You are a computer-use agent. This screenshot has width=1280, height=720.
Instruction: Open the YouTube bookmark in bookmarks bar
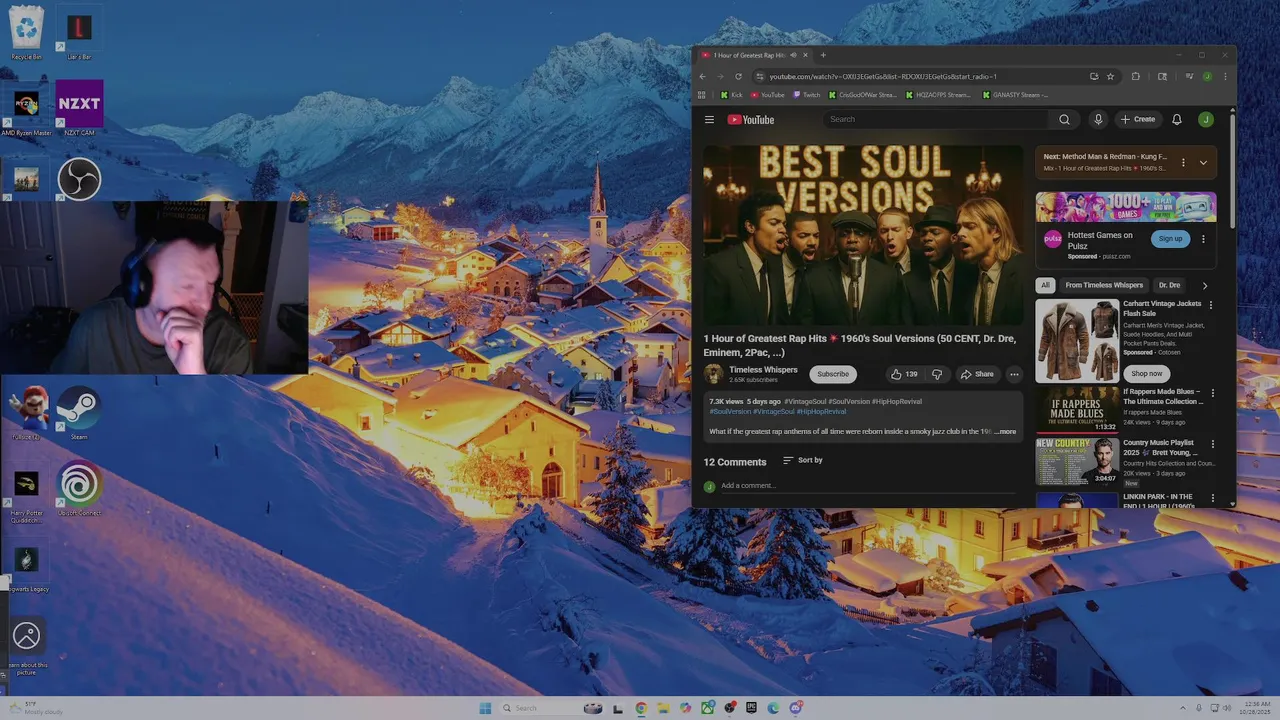(767, 95)
